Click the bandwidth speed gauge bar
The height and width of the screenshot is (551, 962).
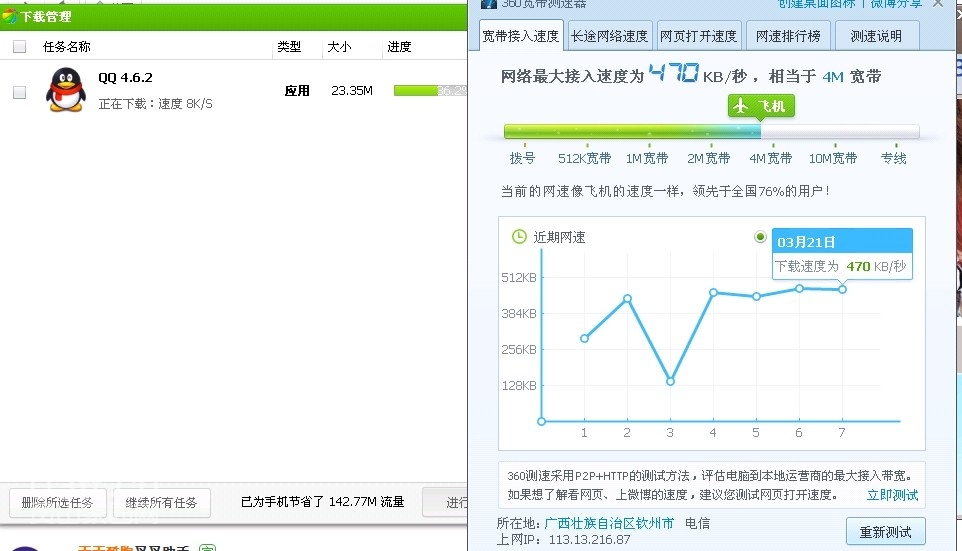tap(712, 131)
